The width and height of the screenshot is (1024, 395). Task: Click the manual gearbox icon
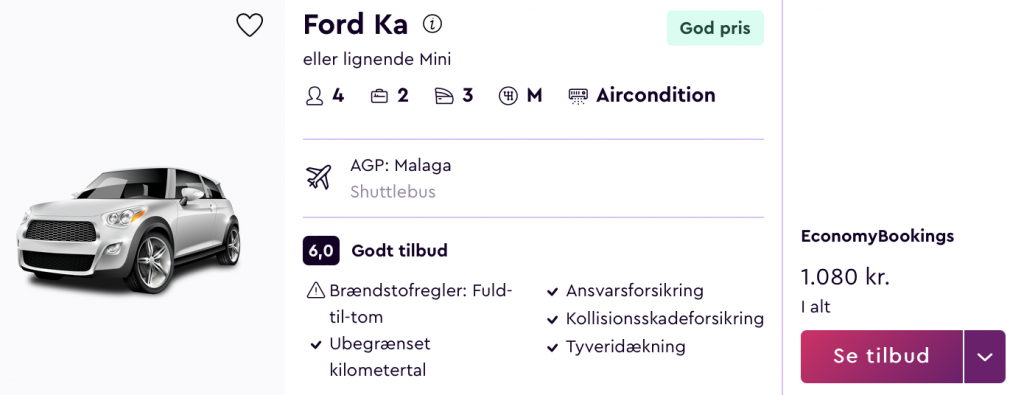(508, 96)
